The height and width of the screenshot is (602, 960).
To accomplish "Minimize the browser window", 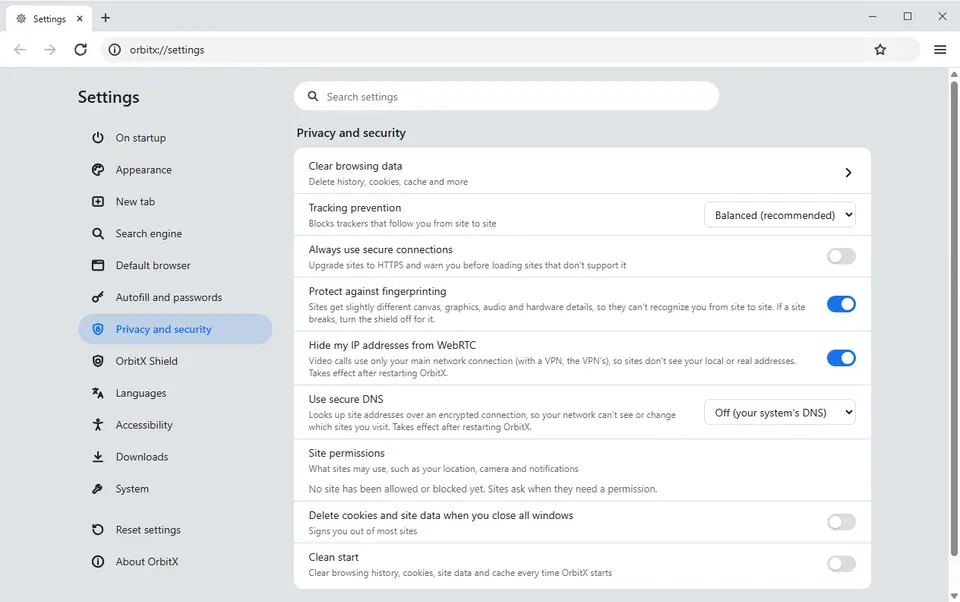I will 872,17.
